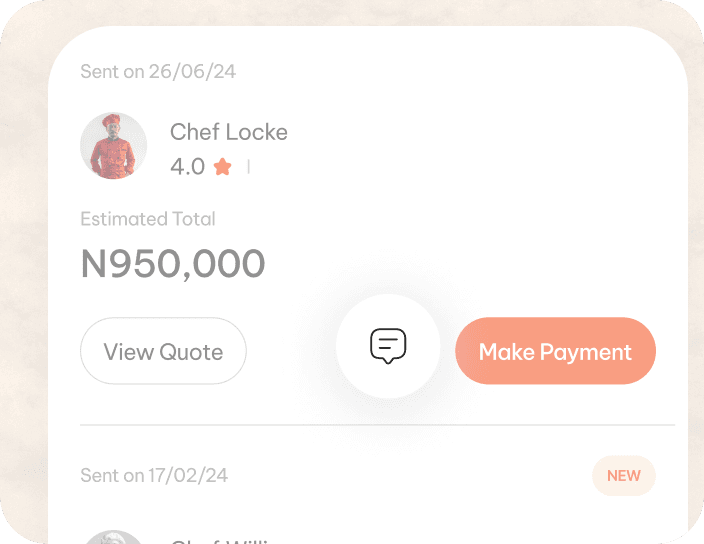Click the 4.0 rating value
The image size is (704, 544).
[x=187, y=167]
